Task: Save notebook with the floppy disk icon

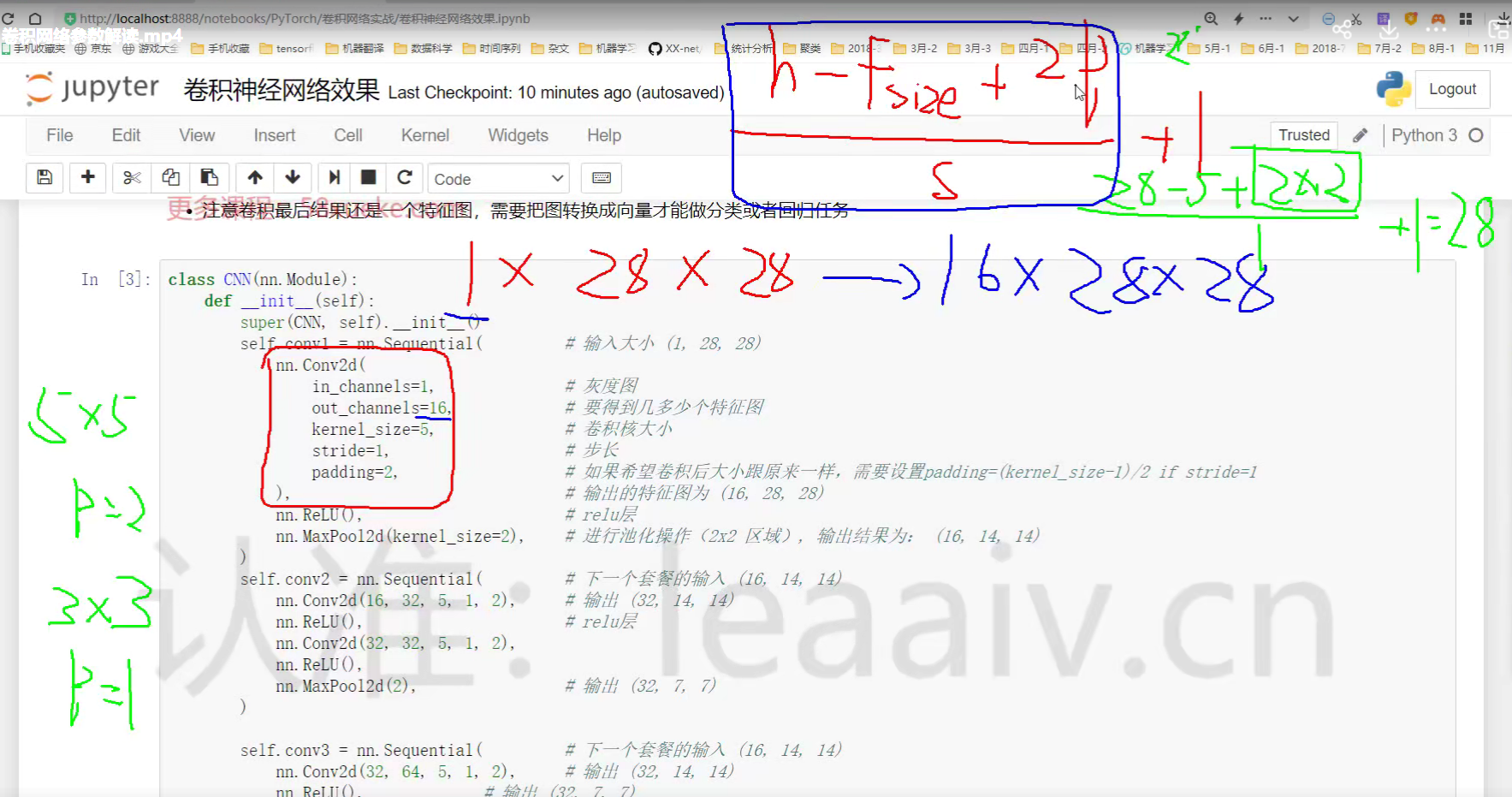Action: click(44, 177)
